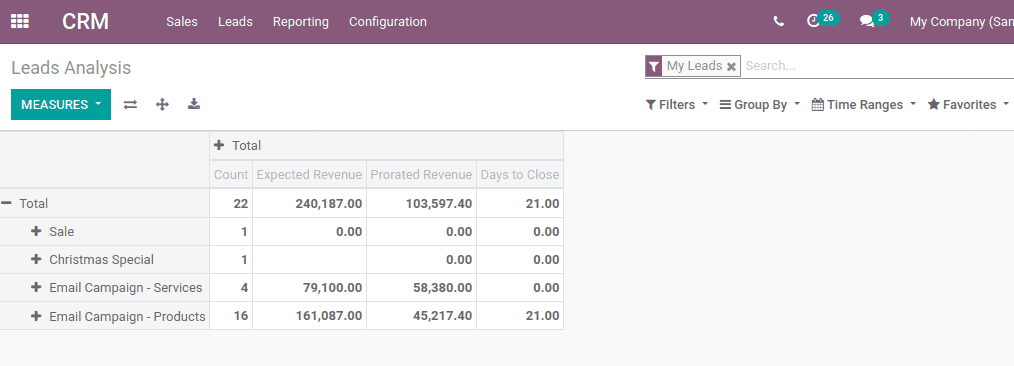Click the 103,597.40 total prorated revenue cell
The width and height of the screenshot is (1014, 366).
[x=421, y=203]
